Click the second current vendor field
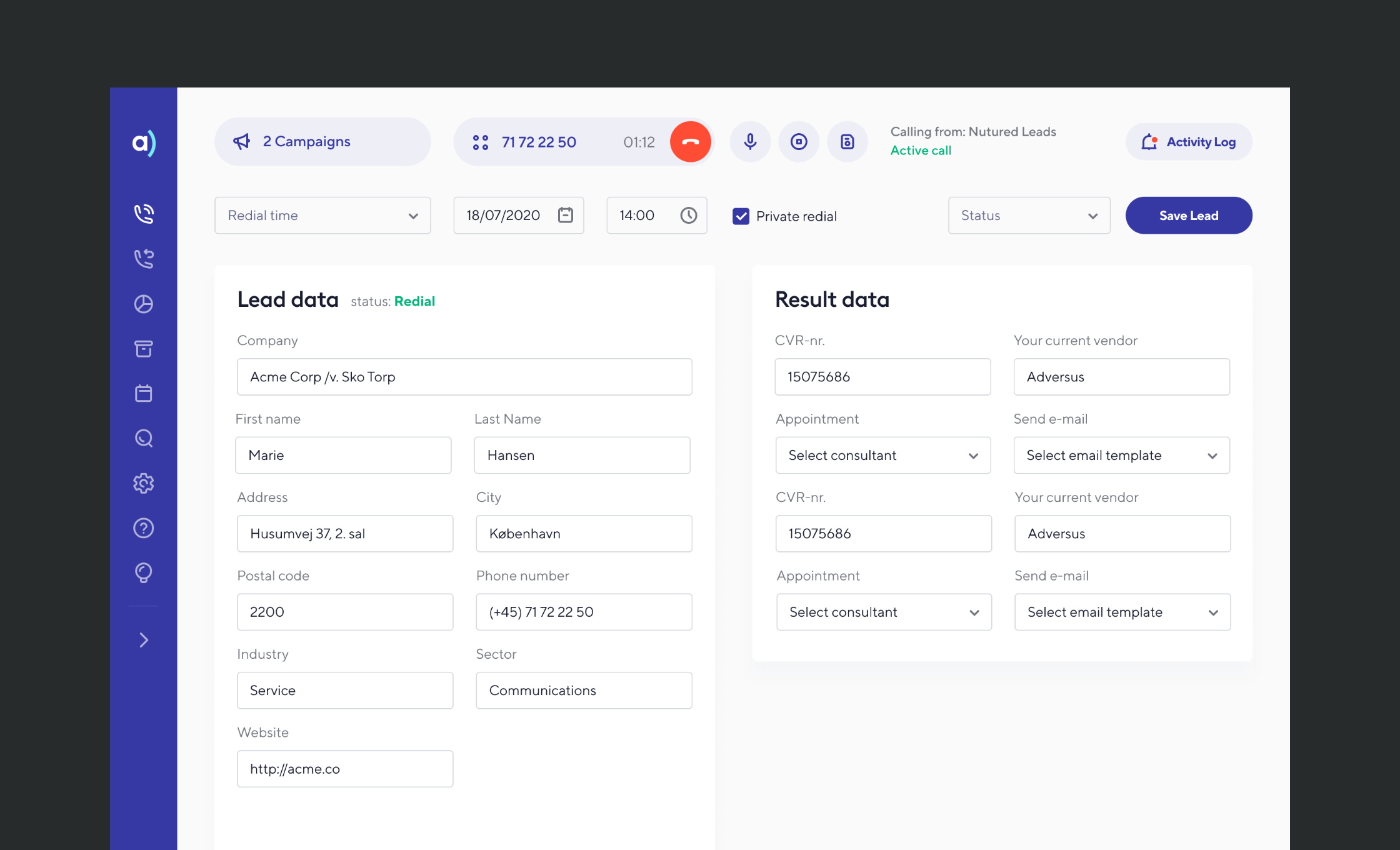1400x850 pixels. click(x=1122, y=534)
